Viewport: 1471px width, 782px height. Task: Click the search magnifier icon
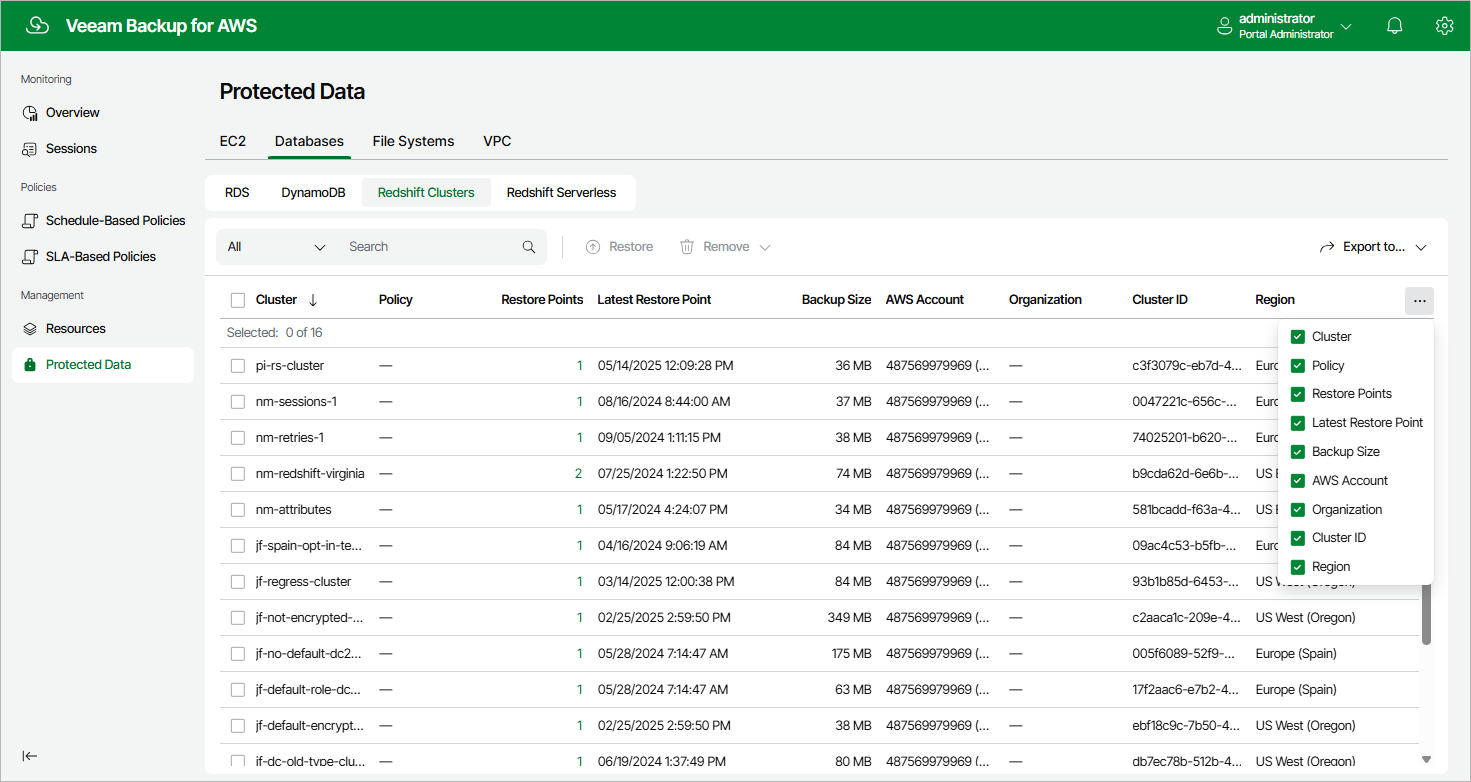529,247
